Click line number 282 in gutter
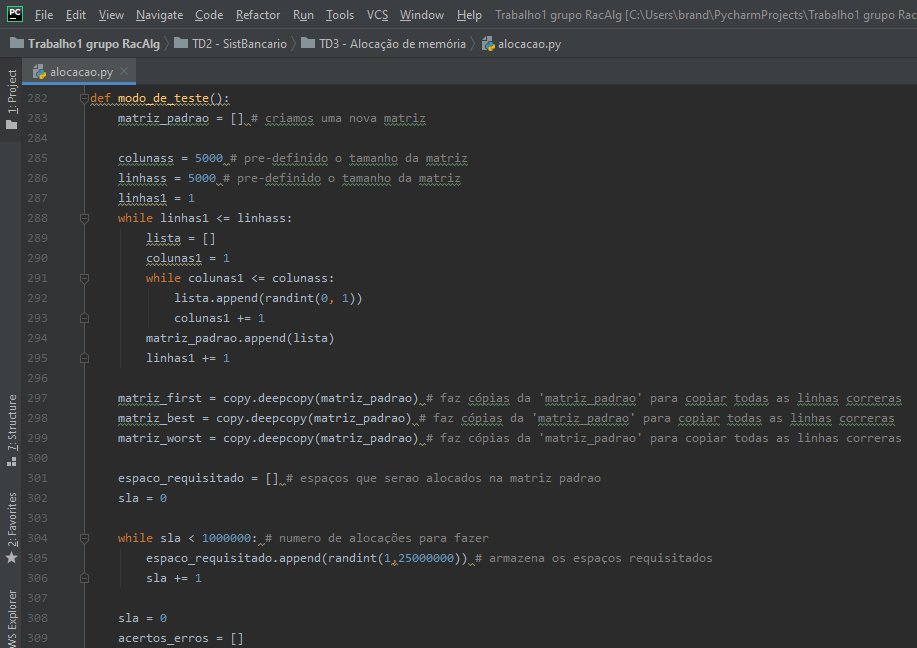This screenshot has width=917, height=648. coord(37,98)
